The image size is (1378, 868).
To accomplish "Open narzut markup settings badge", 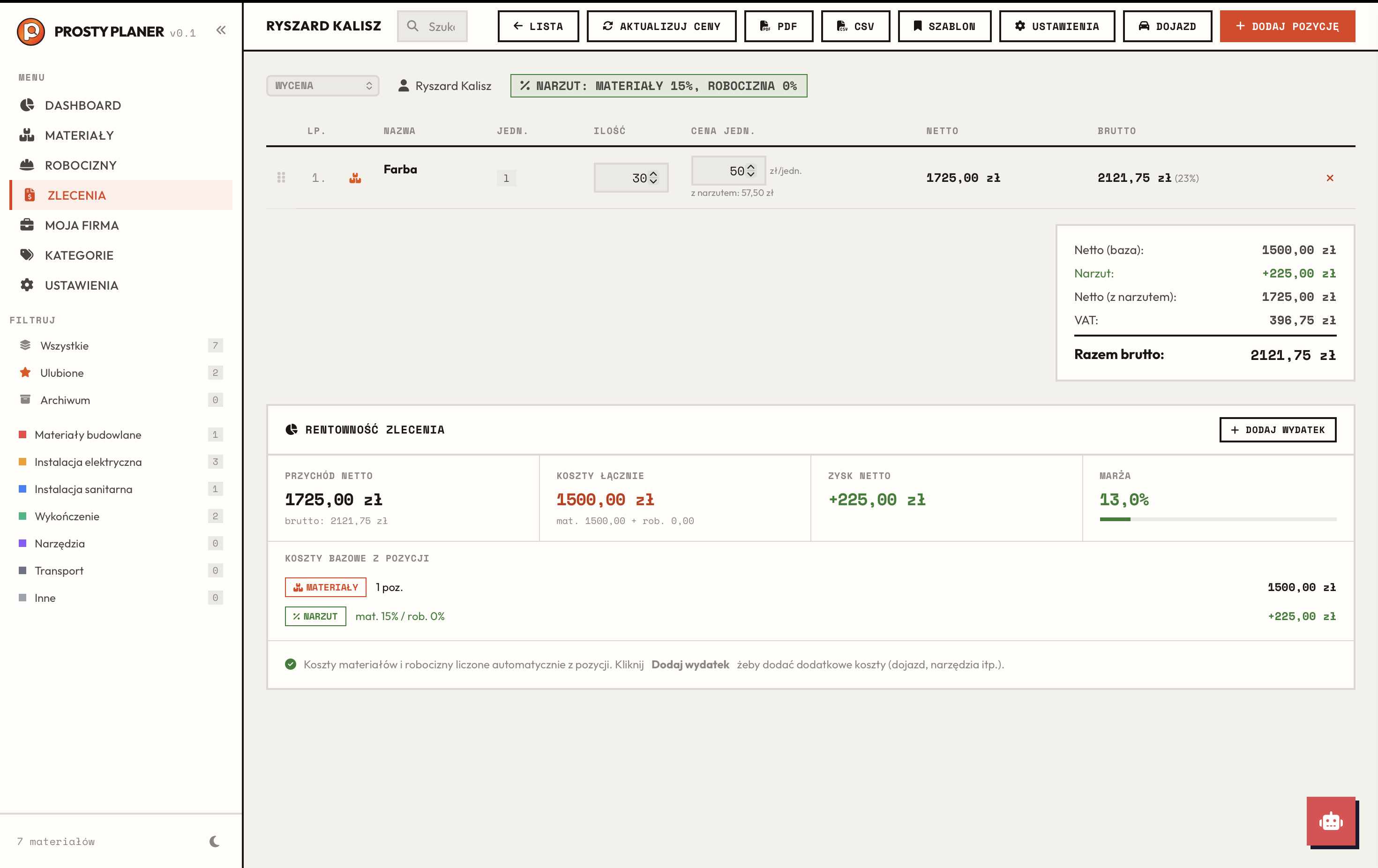I will click(x=658, y=86).
